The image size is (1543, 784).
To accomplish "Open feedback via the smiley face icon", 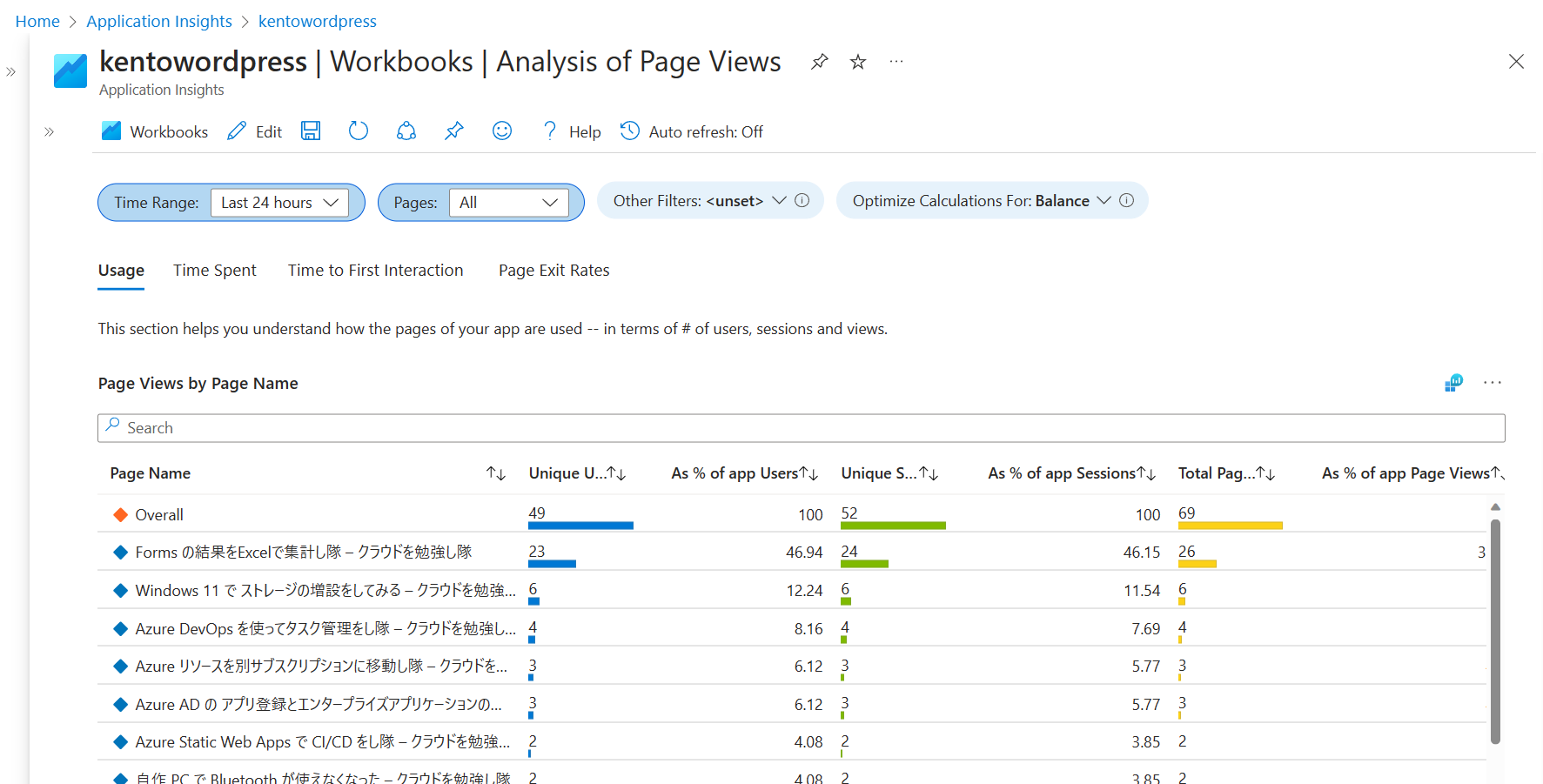I will click(x=501, y=131).
